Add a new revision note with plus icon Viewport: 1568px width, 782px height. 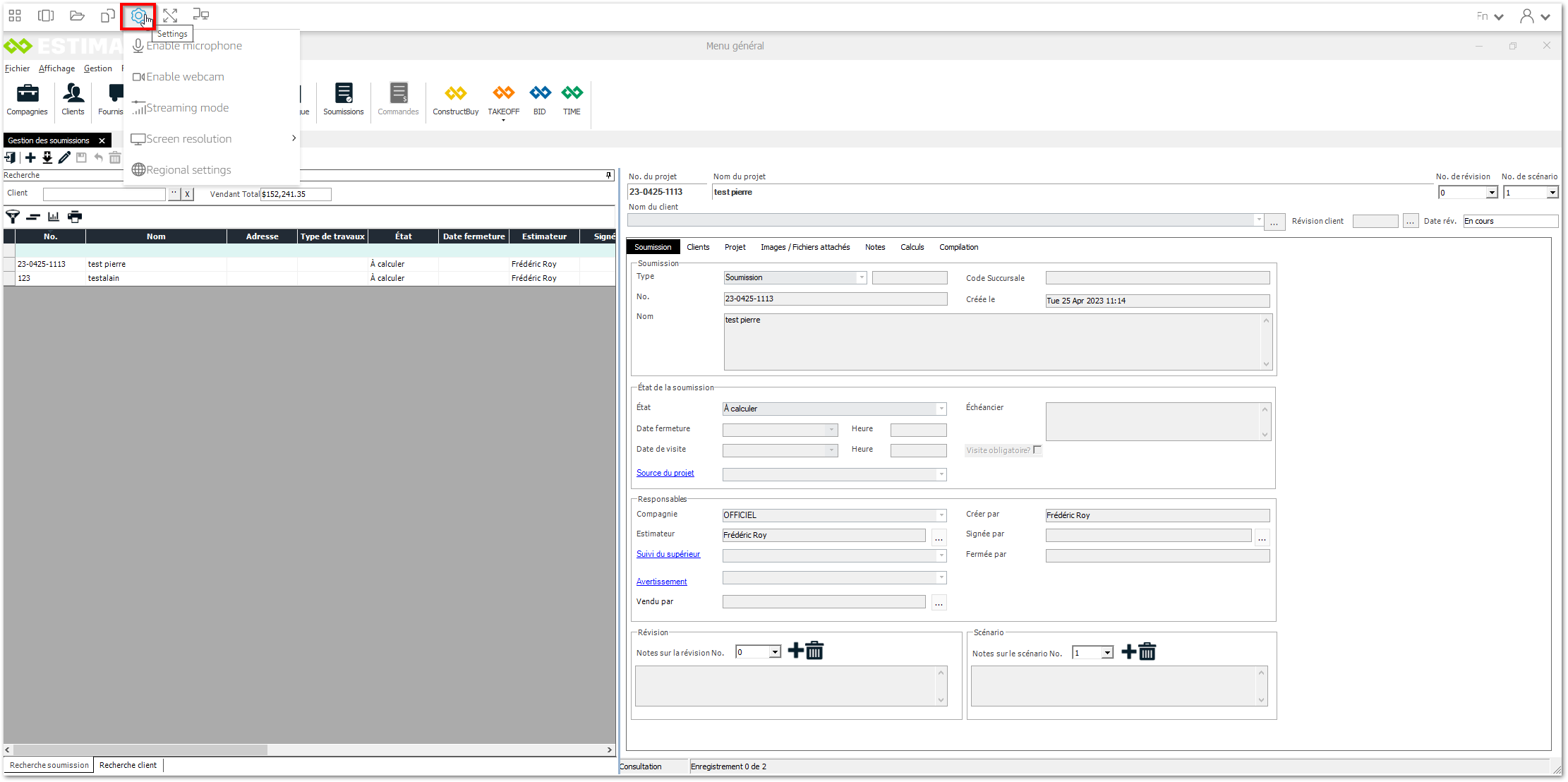(795, 651)
